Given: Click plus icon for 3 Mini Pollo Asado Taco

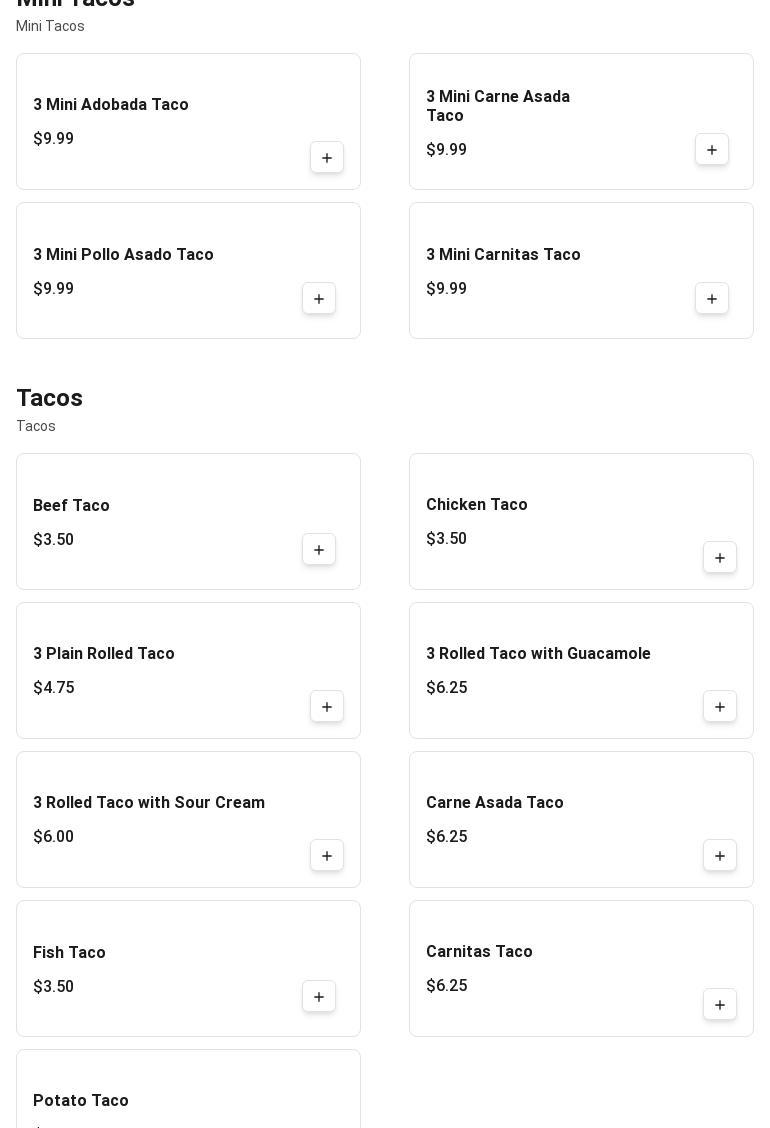Looking at the screenshot, I should 319,299.
